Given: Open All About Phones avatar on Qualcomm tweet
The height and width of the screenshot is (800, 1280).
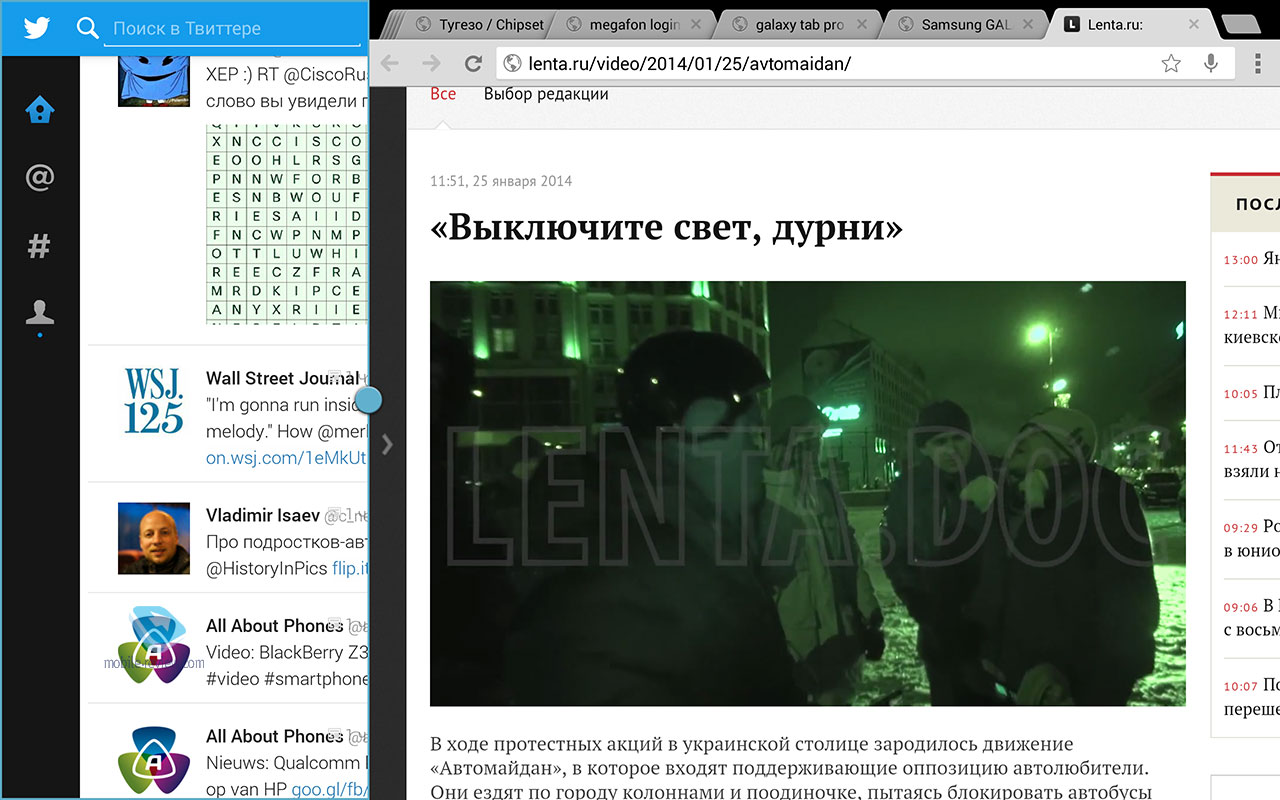Looking at the screenshot, I should pos(154,760).
